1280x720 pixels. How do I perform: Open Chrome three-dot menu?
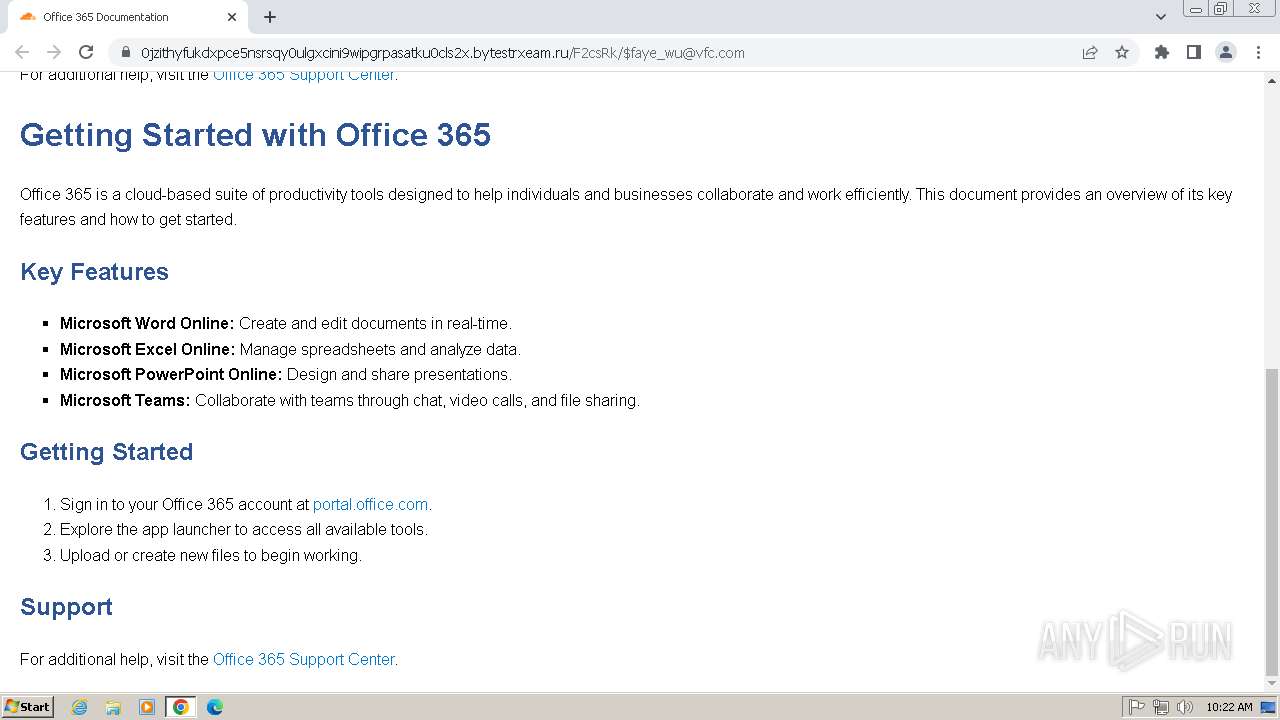click(1258, 52)
